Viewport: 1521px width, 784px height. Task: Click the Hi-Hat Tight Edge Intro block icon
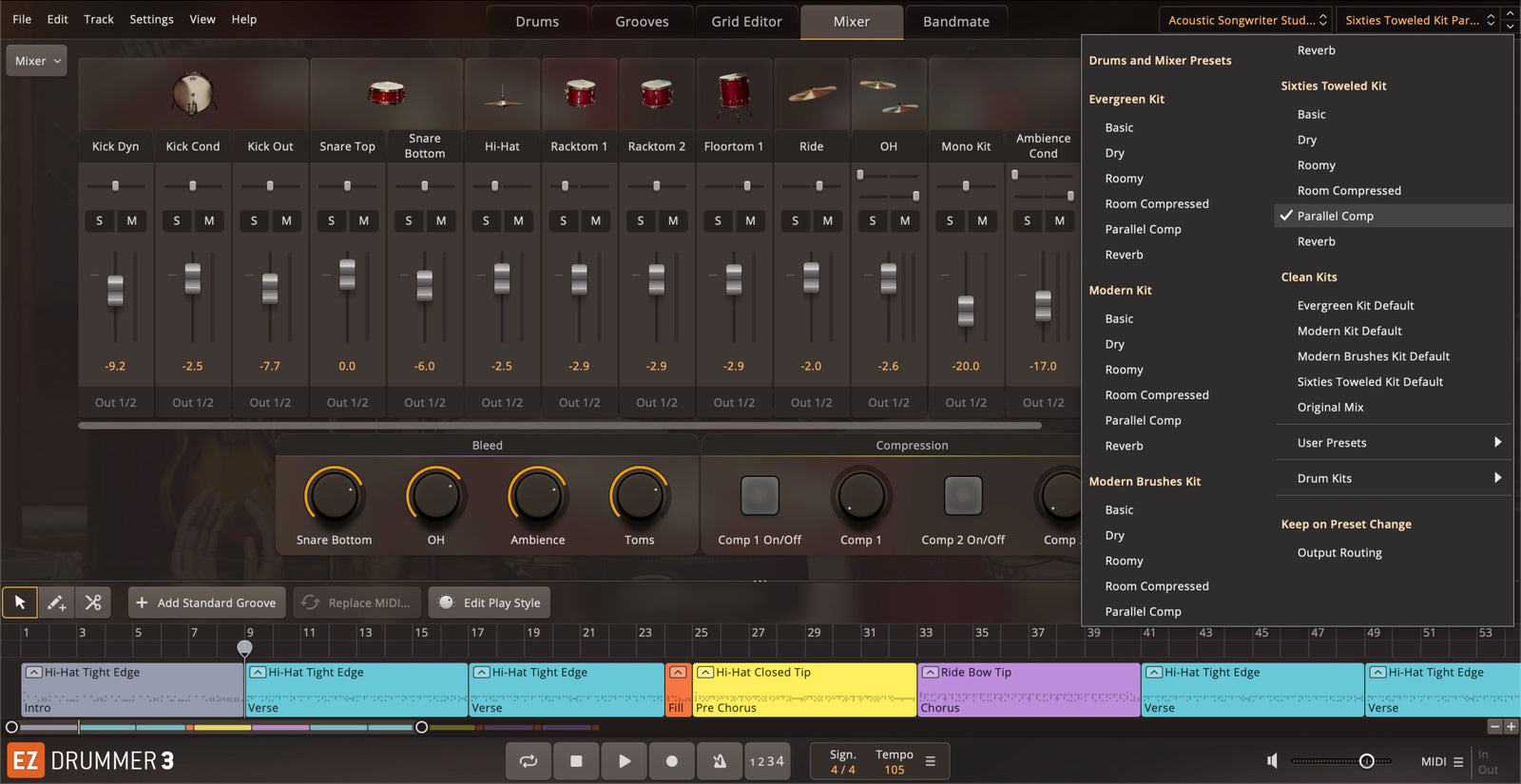pos(33,672)
